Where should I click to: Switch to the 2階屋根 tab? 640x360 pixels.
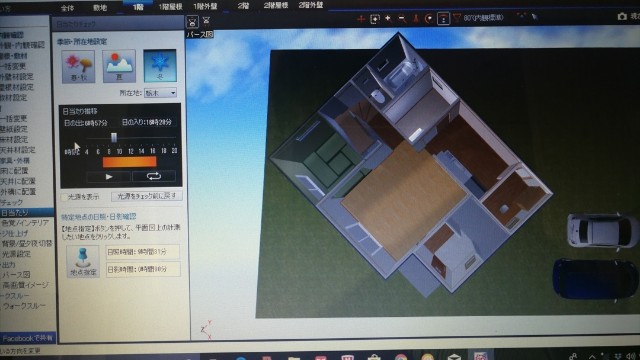point(276,5)
